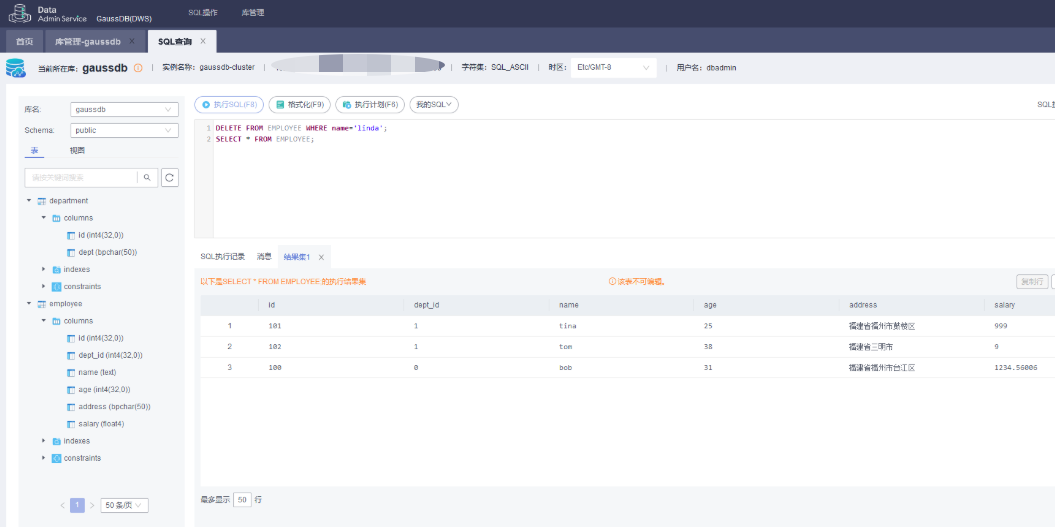Click column icon for name (text)

coord(72,373)
